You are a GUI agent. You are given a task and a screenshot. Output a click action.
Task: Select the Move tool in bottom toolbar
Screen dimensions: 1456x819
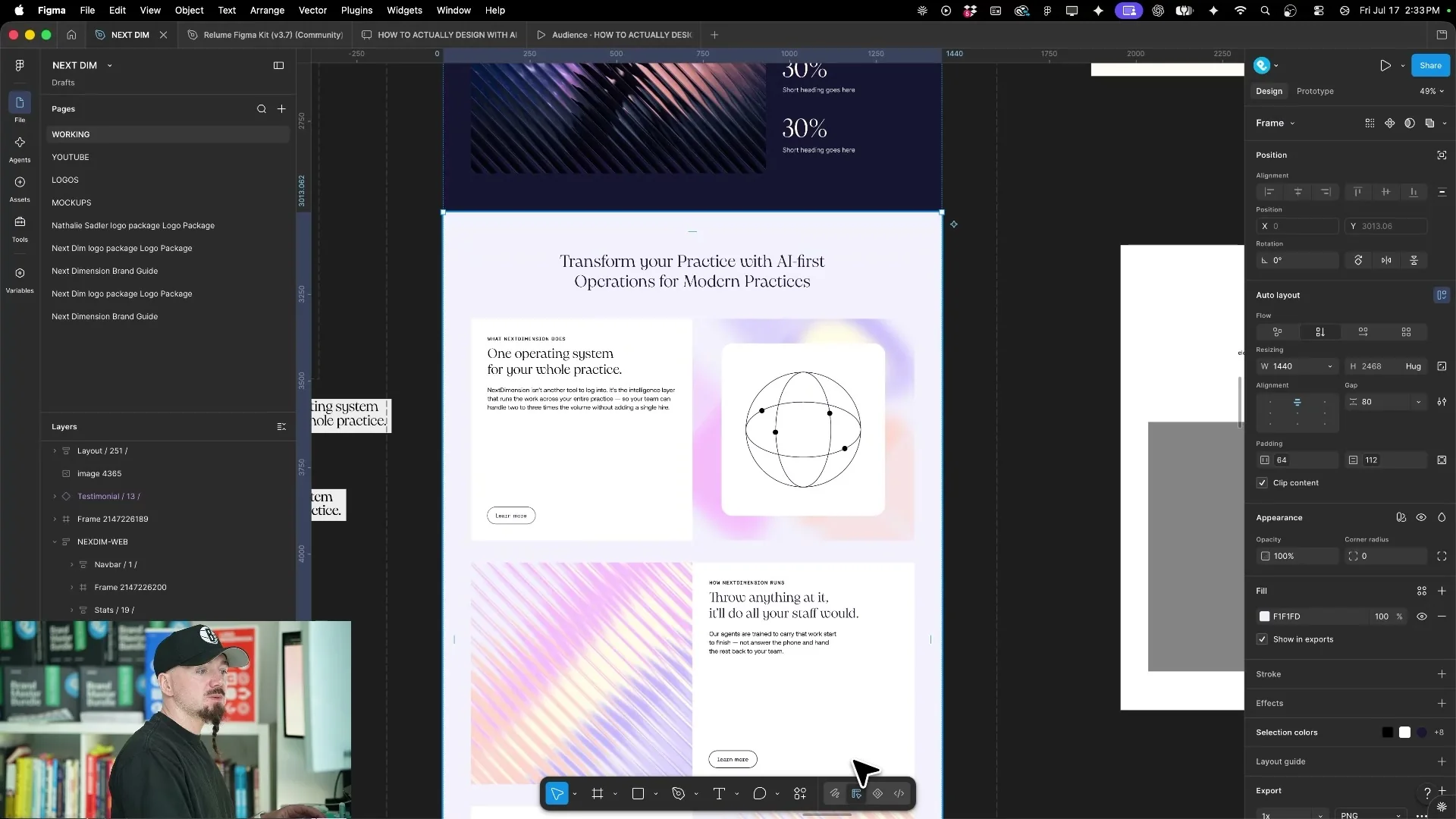pos(557,794)
